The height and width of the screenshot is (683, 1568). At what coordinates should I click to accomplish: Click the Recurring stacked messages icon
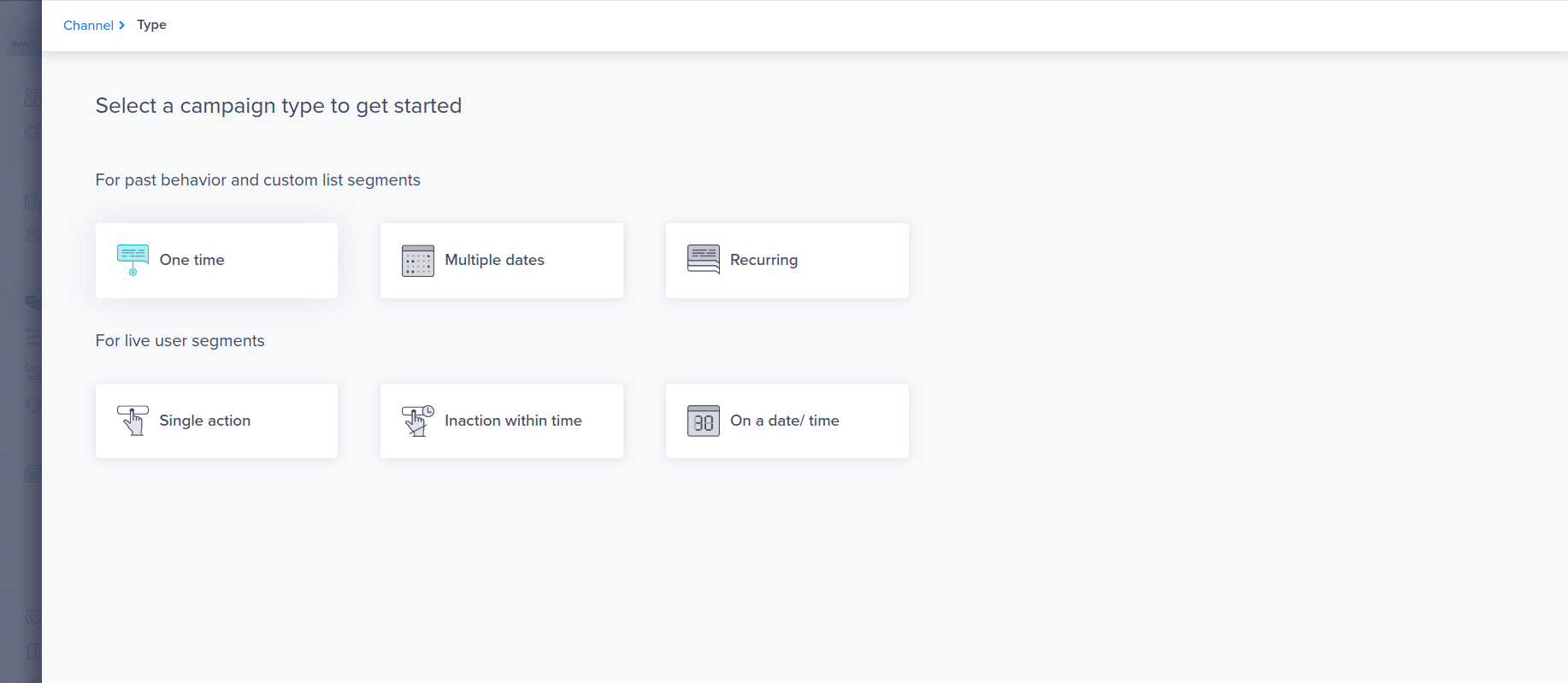click(702, 260)
